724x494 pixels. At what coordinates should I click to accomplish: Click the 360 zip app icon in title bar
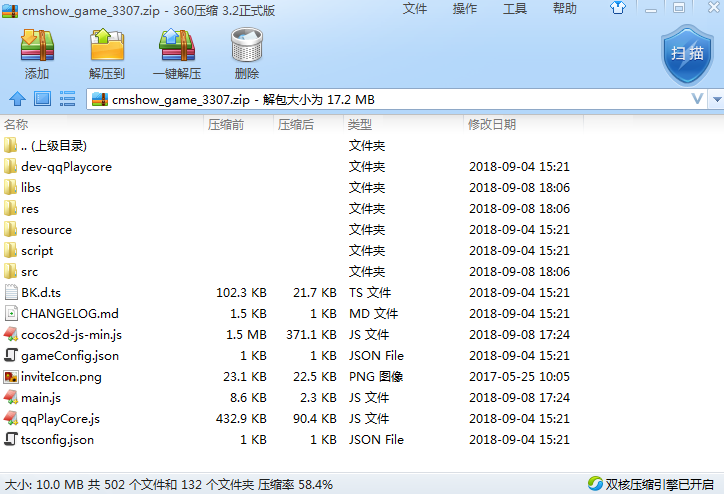[10, 10]
